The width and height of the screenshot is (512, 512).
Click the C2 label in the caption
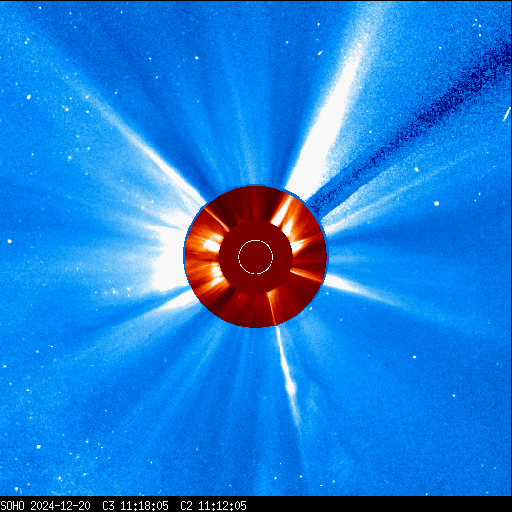click(186, 506)
